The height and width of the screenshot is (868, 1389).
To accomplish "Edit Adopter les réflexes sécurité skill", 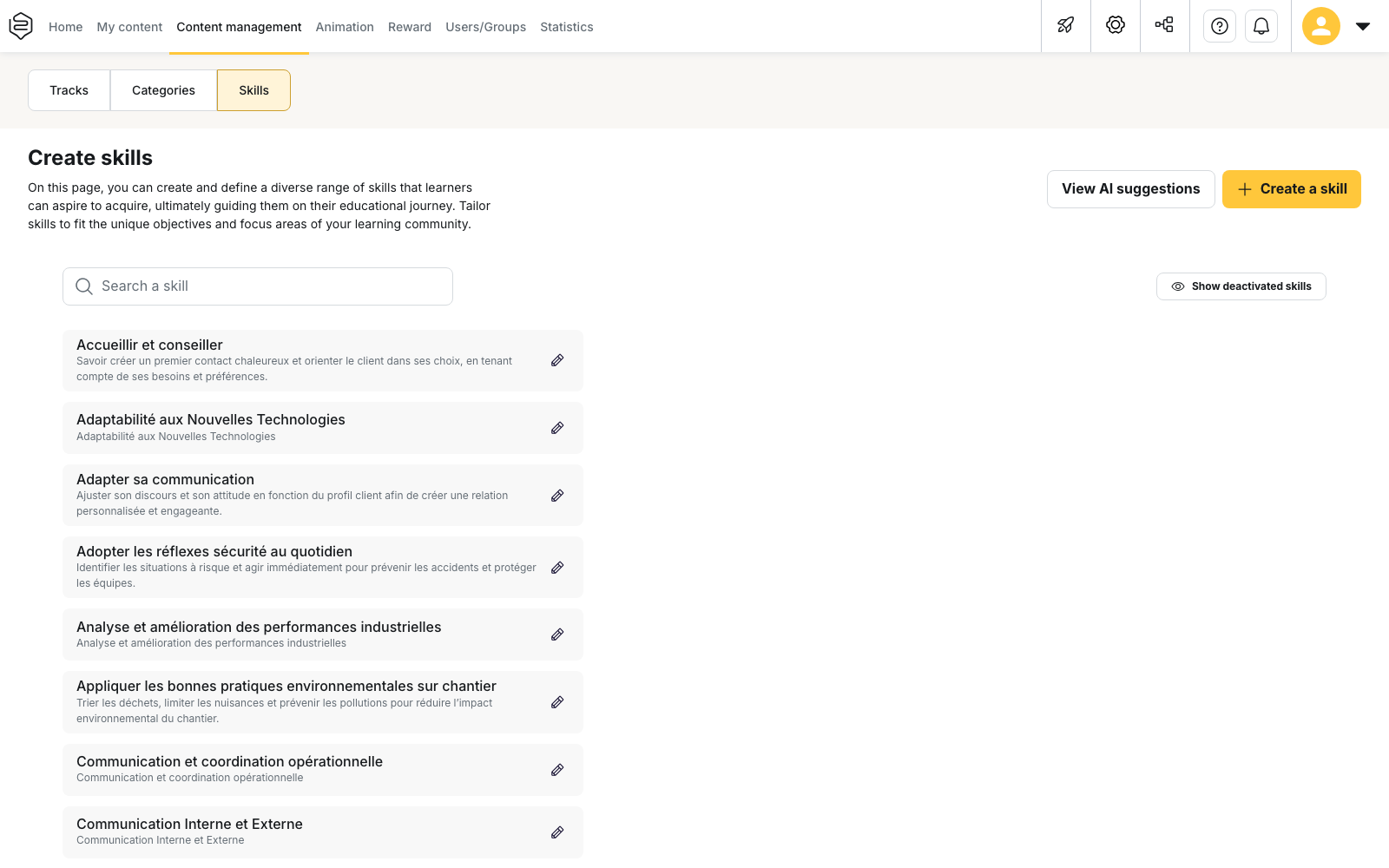I will point(557,568).
